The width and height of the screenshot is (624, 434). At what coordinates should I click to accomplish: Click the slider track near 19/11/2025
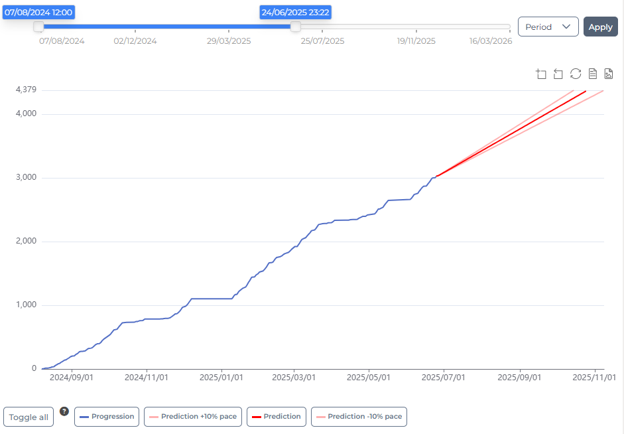pos(416,27)
